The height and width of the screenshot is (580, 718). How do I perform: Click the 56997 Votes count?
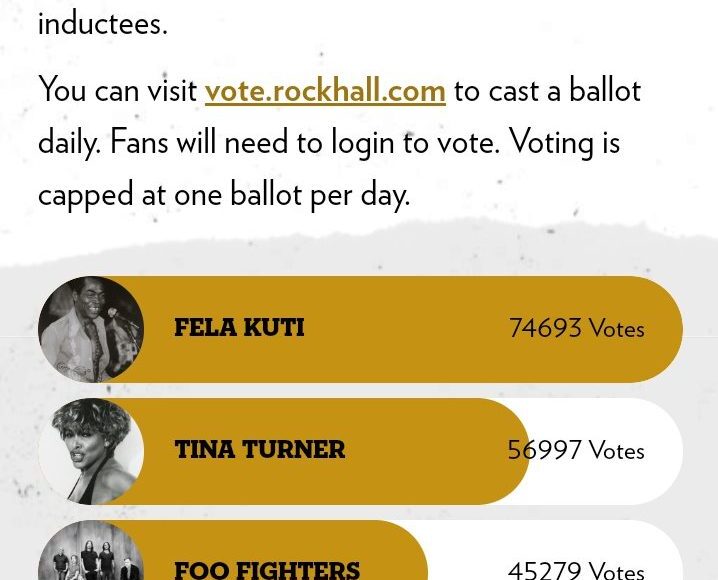point(576,451)
